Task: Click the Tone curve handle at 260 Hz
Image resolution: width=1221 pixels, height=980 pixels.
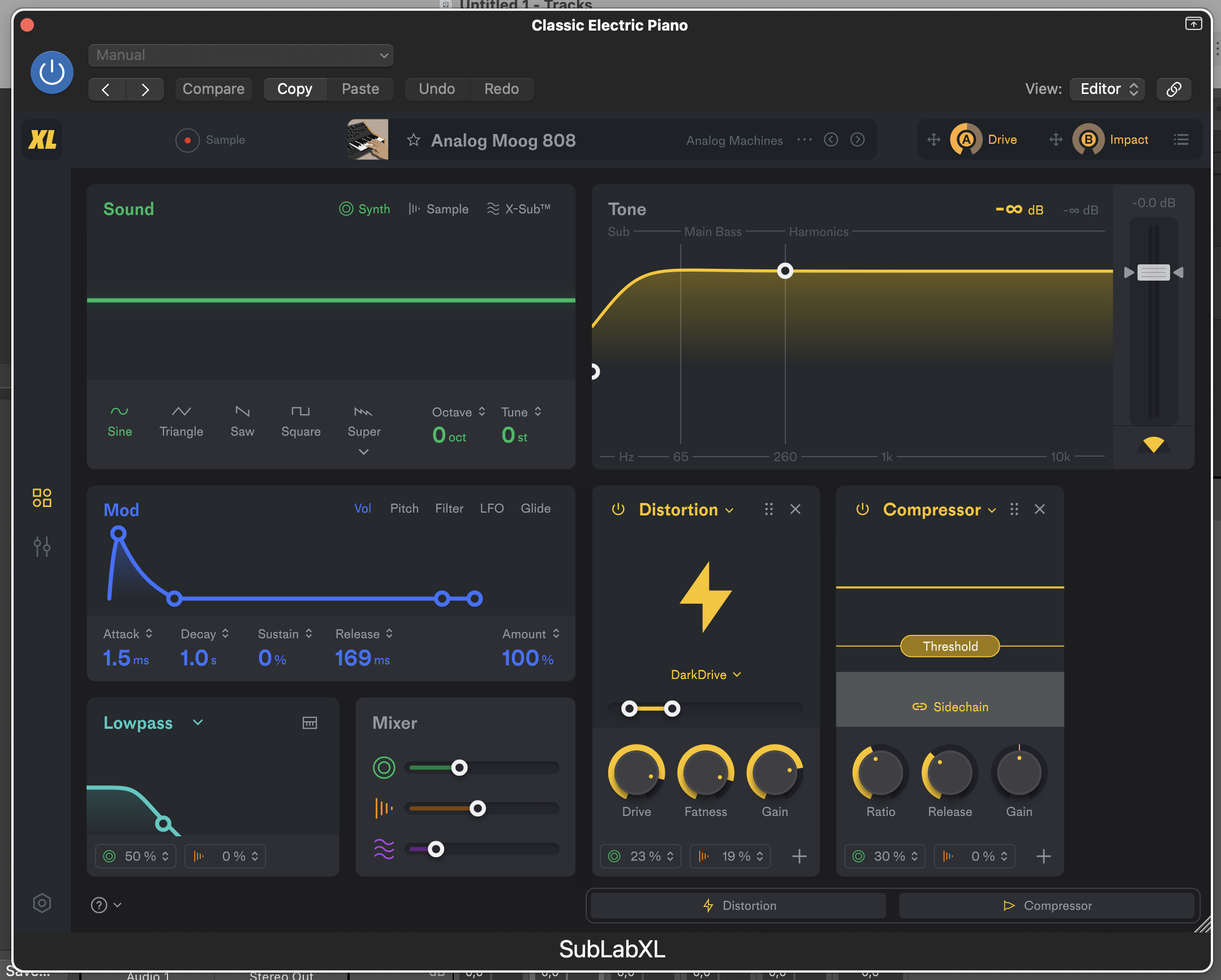Action: (x=785, y=271)
